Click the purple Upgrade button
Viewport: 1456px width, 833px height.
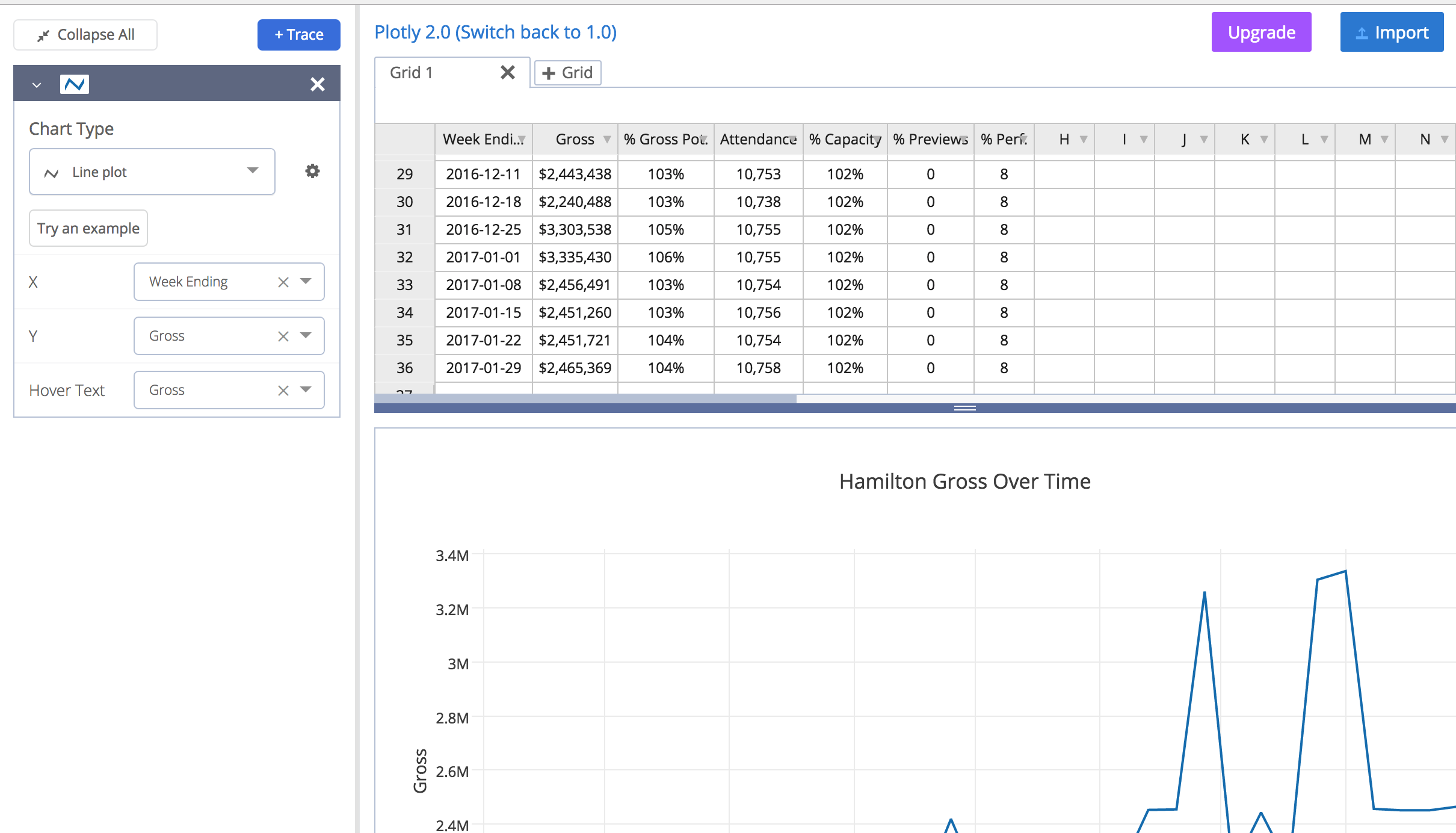point(1261,32)
